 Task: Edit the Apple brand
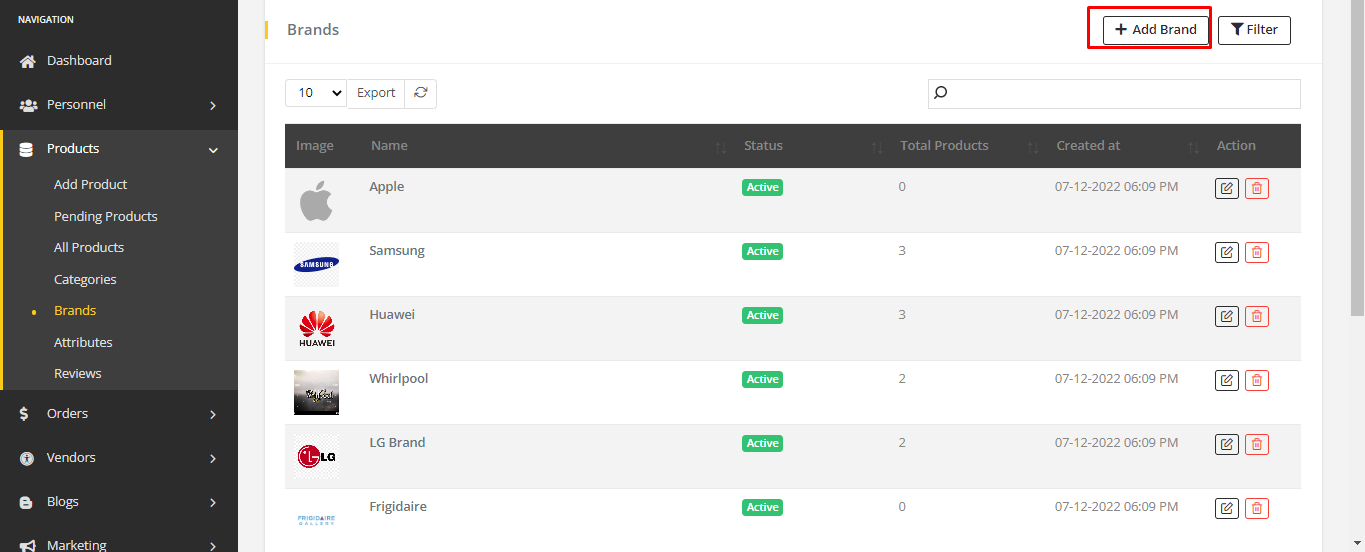coord(1227,188)
